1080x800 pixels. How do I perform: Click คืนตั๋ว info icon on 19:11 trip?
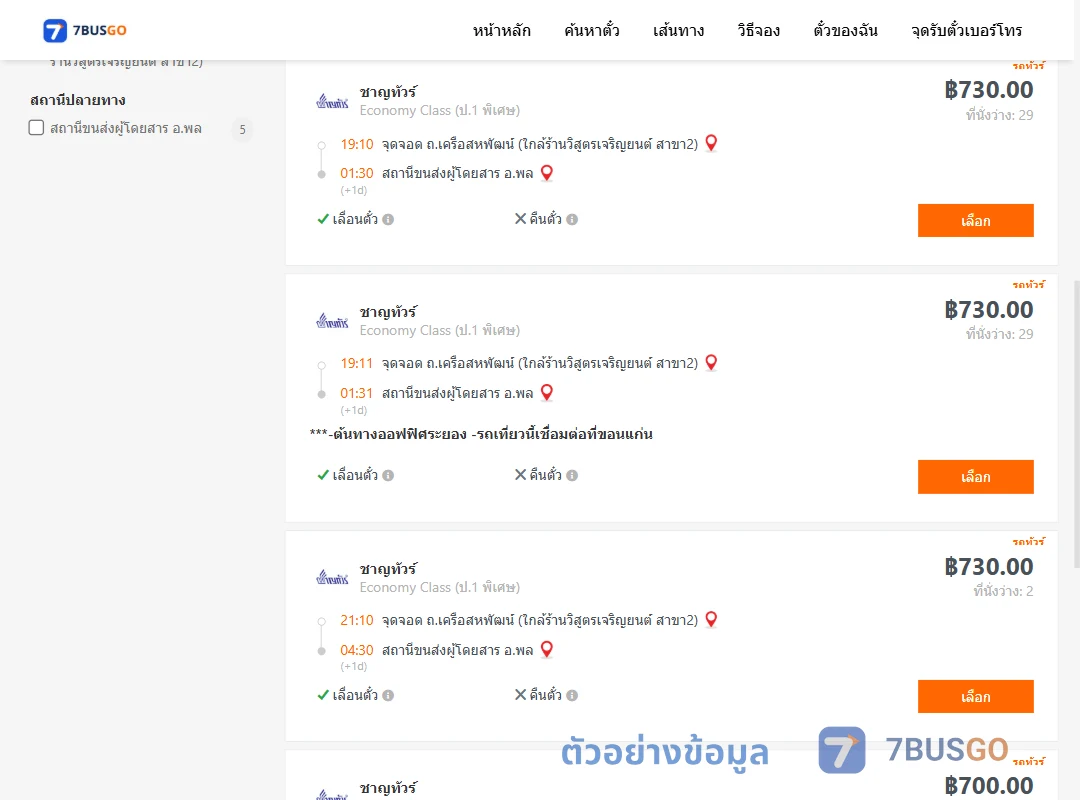tap(572, 475)
